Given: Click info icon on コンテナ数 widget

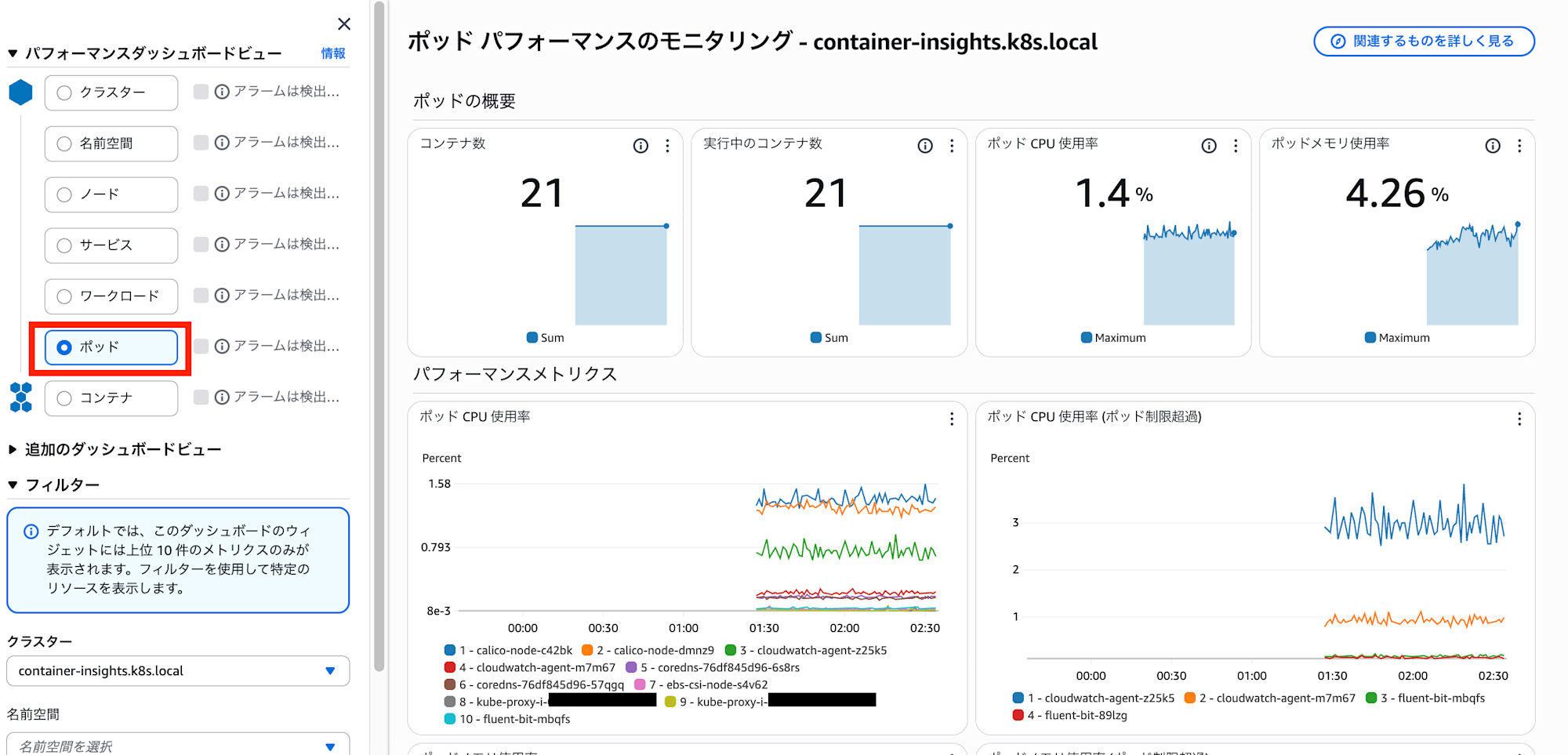Looking at the screenshot, I should [641, 146].
